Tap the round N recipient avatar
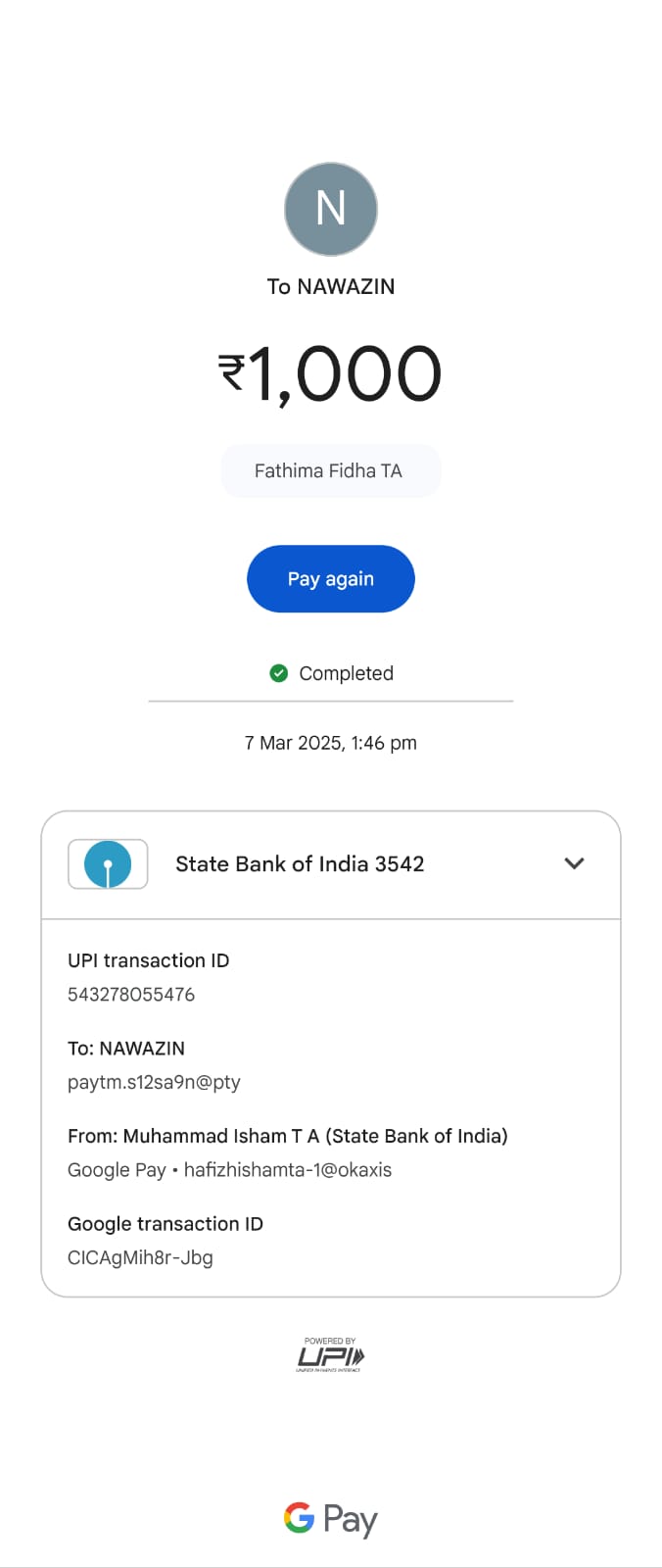The width and height of the screenshot is (662, 1568). [331, 209]
